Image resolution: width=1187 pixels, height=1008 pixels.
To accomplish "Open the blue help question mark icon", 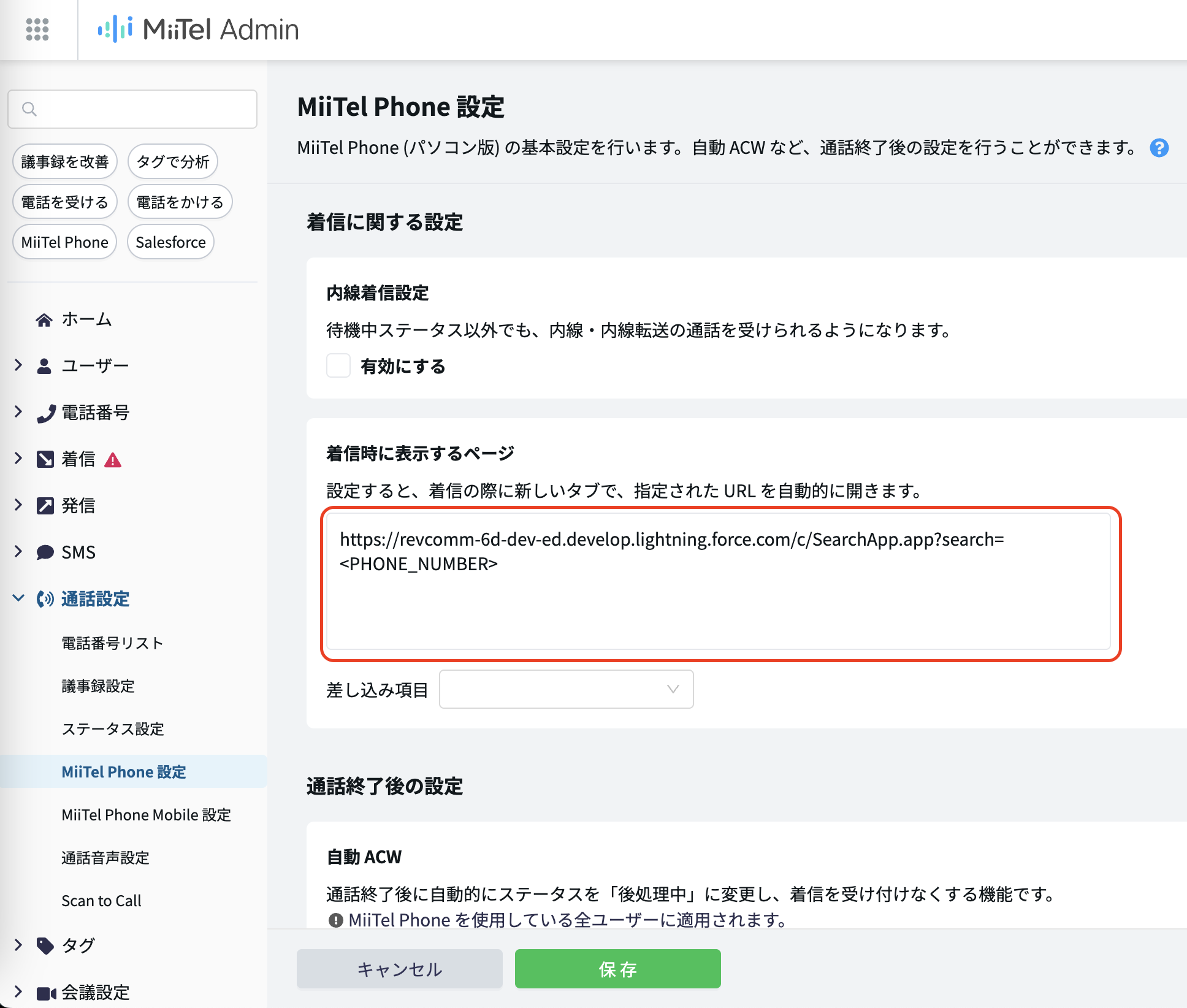I will [x=1159, y=148].
